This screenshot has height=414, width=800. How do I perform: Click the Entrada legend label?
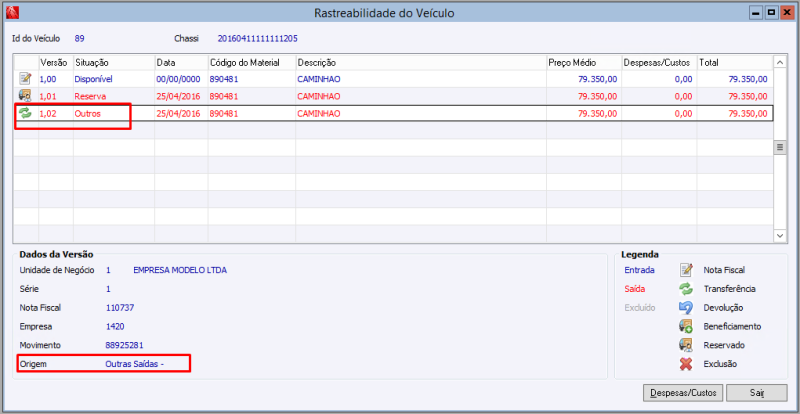pyautogui.click(x=639, y=270)
